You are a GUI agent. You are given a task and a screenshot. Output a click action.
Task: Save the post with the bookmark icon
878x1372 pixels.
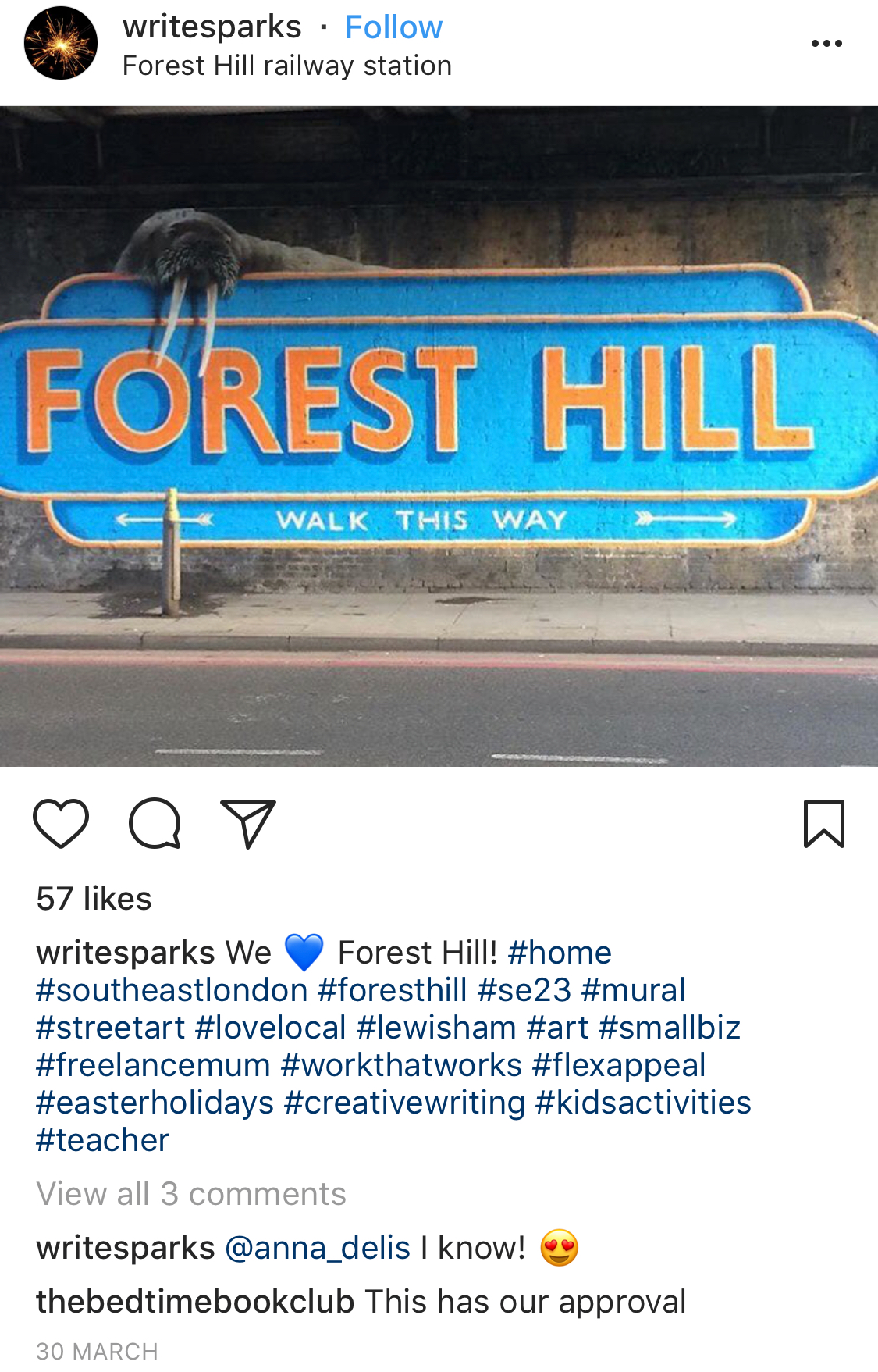coord(824,823)
